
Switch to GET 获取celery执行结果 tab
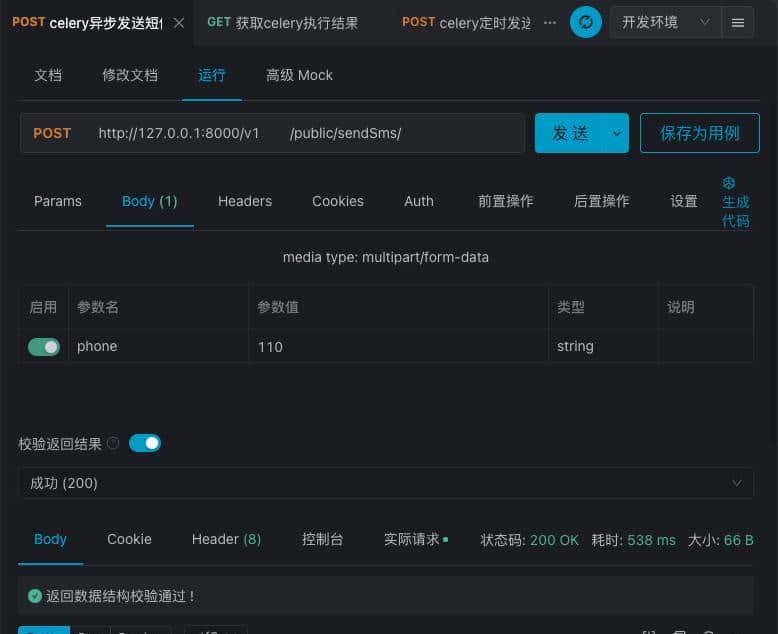click(x=282, y=23)
